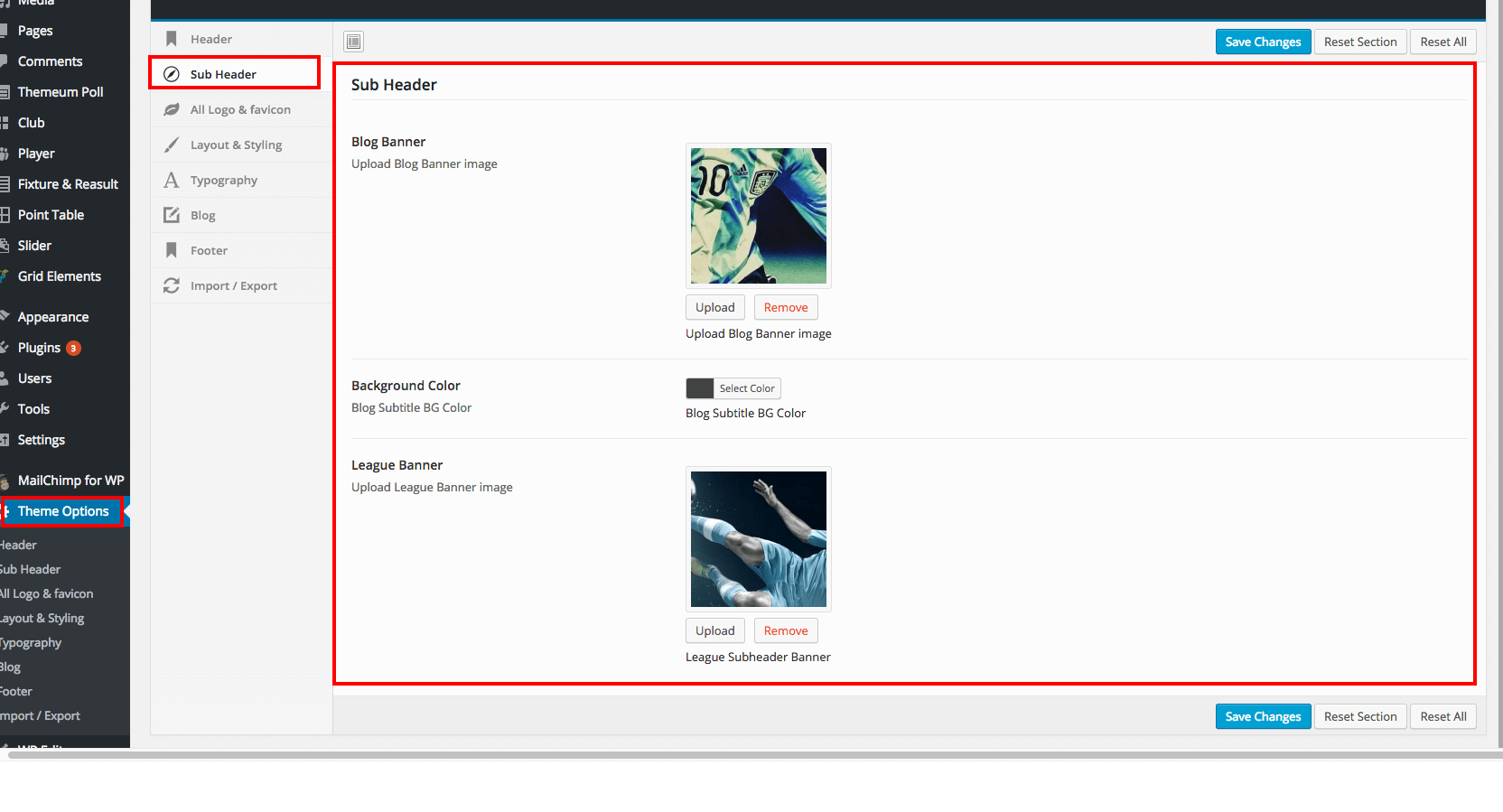
Task: Toggle the expand-all sections icon in top bar
Action: (354, 42)
